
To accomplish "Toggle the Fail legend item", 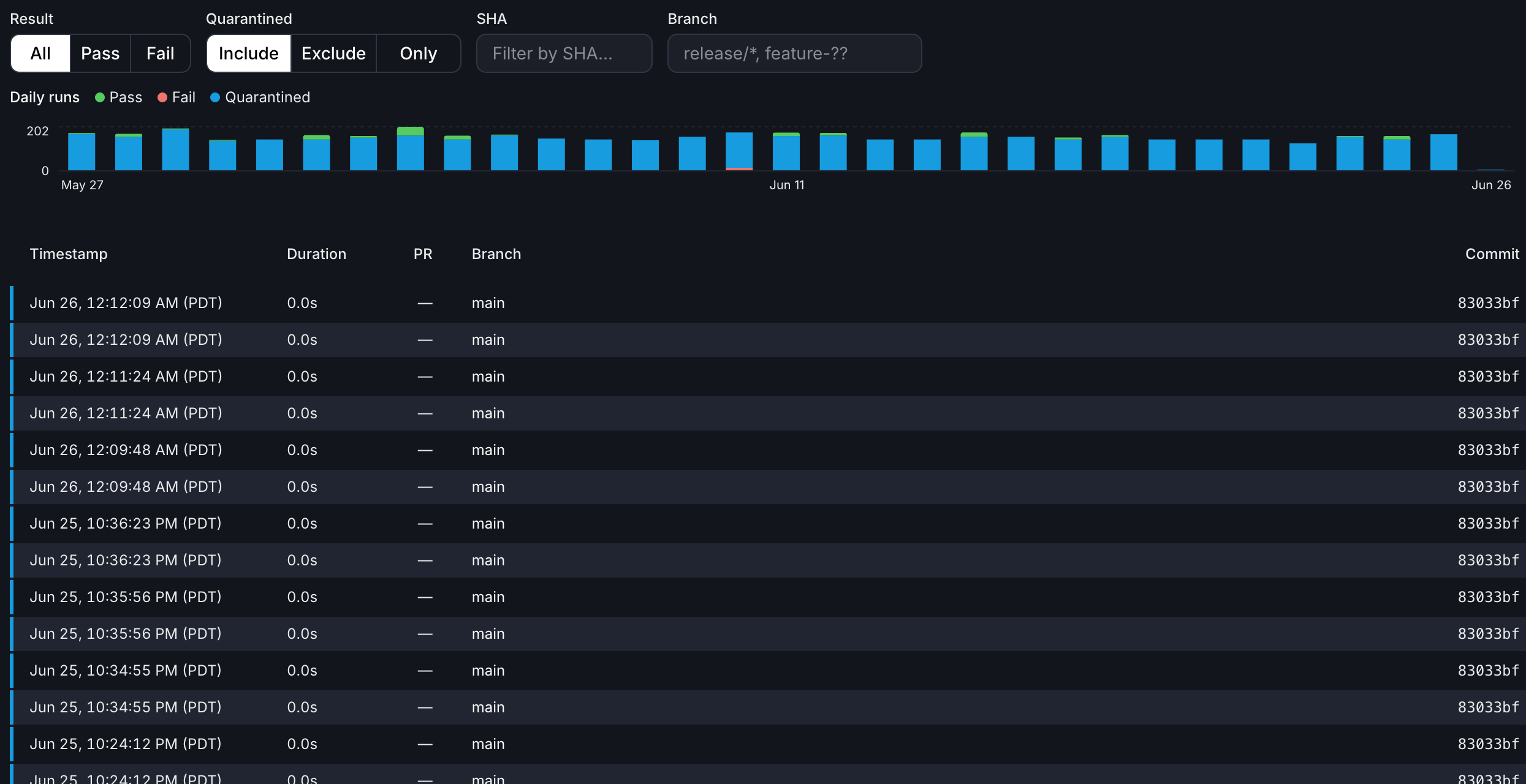I will (177, 97).
